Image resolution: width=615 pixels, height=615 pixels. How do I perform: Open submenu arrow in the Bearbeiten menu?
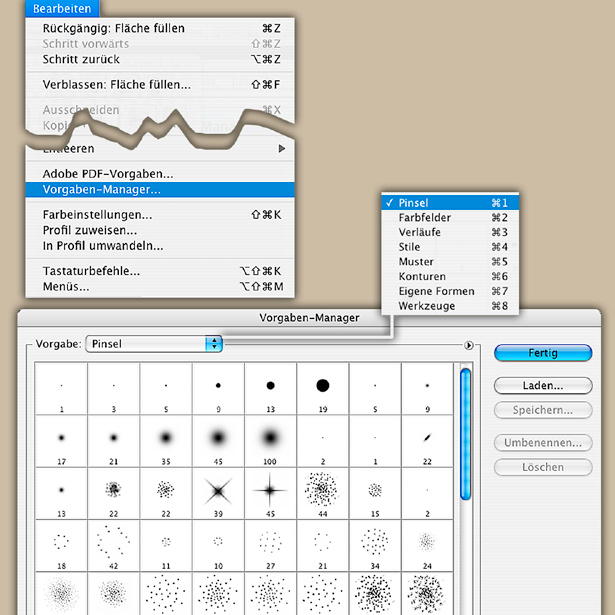pyautogui.click(x=282, y=149)
